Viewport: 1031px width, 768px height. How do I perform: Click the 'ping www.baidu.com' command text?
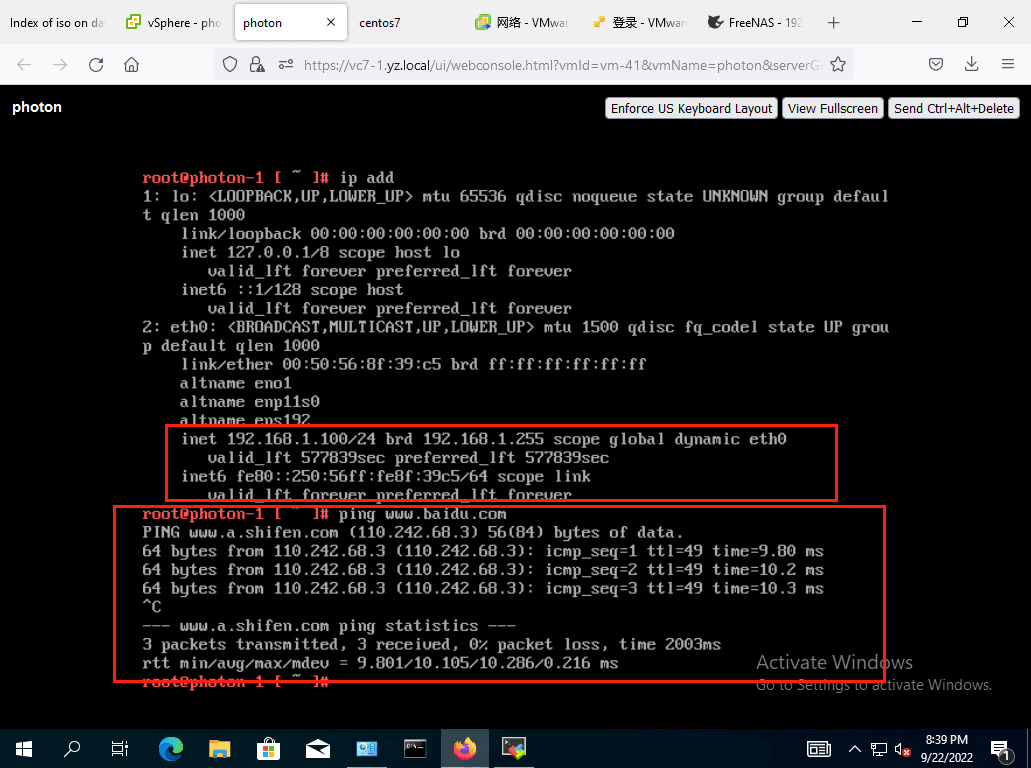pos(423,514)
